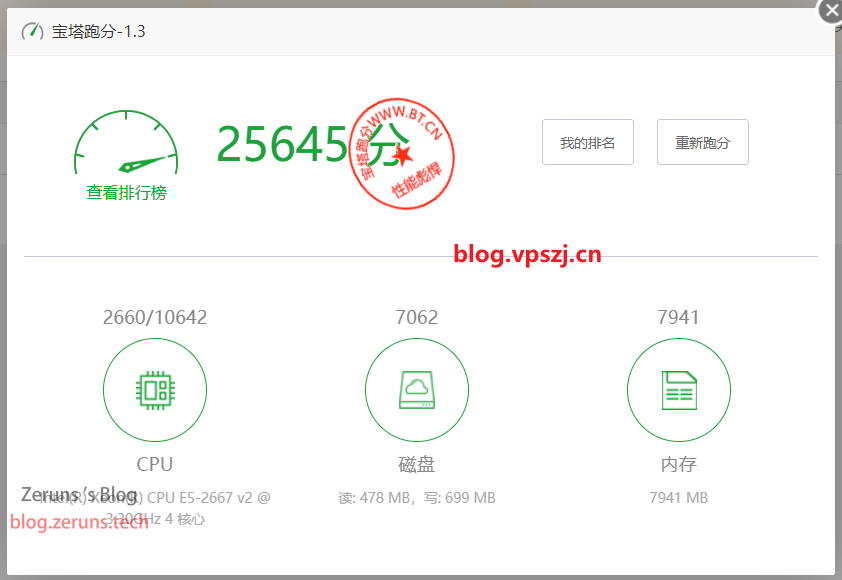Click the disk score 7062
842x580 pixels.
(417, 317)
